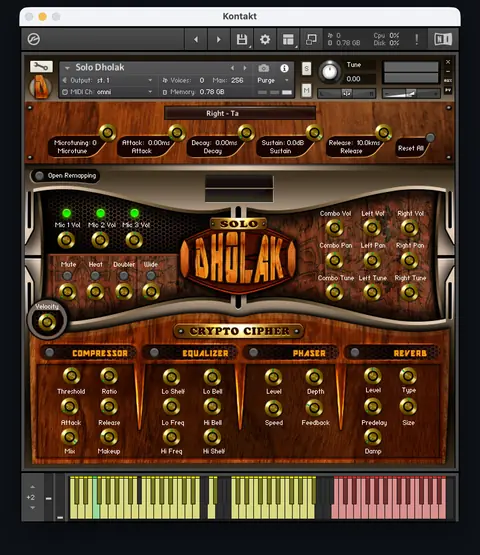This screenshot has width=480, height=555.
Task: Click the minimize view windows icon
Action: (x=311, y=40)
